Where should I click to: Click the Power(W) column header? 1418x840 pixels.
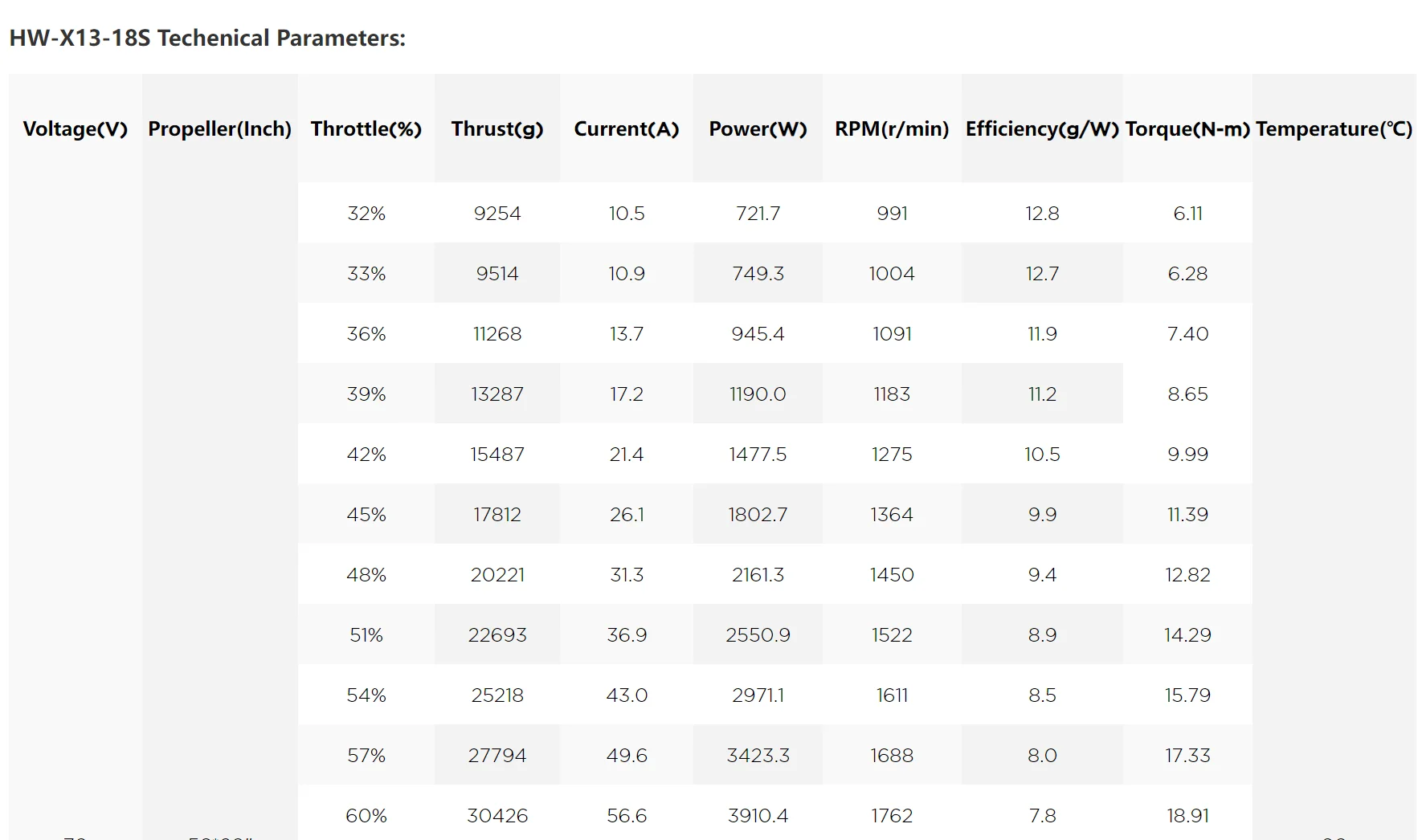(758, 128)
